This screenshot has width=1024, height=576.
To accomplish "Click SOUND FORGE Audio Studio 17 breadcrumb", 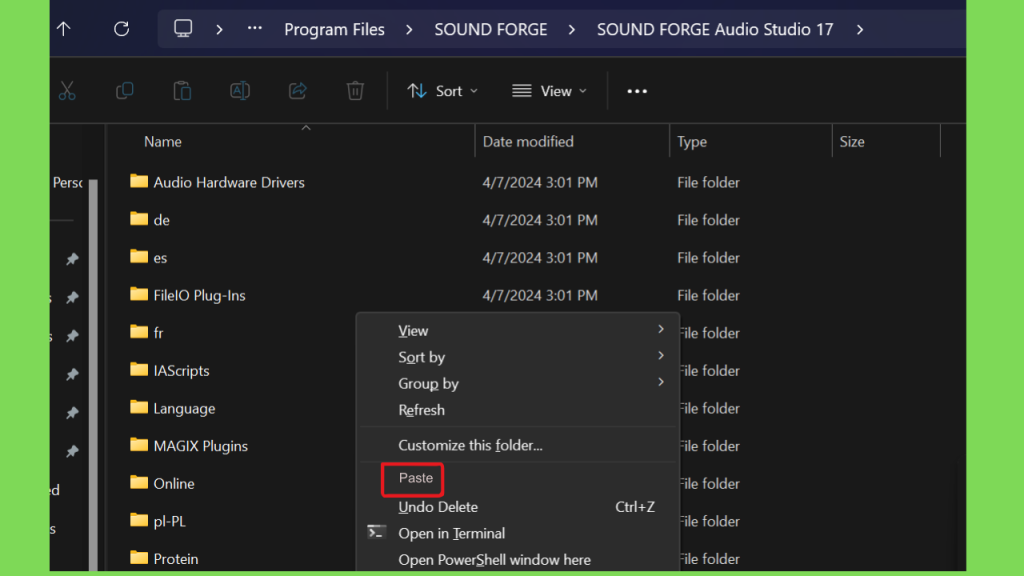I will click(715, 29).
